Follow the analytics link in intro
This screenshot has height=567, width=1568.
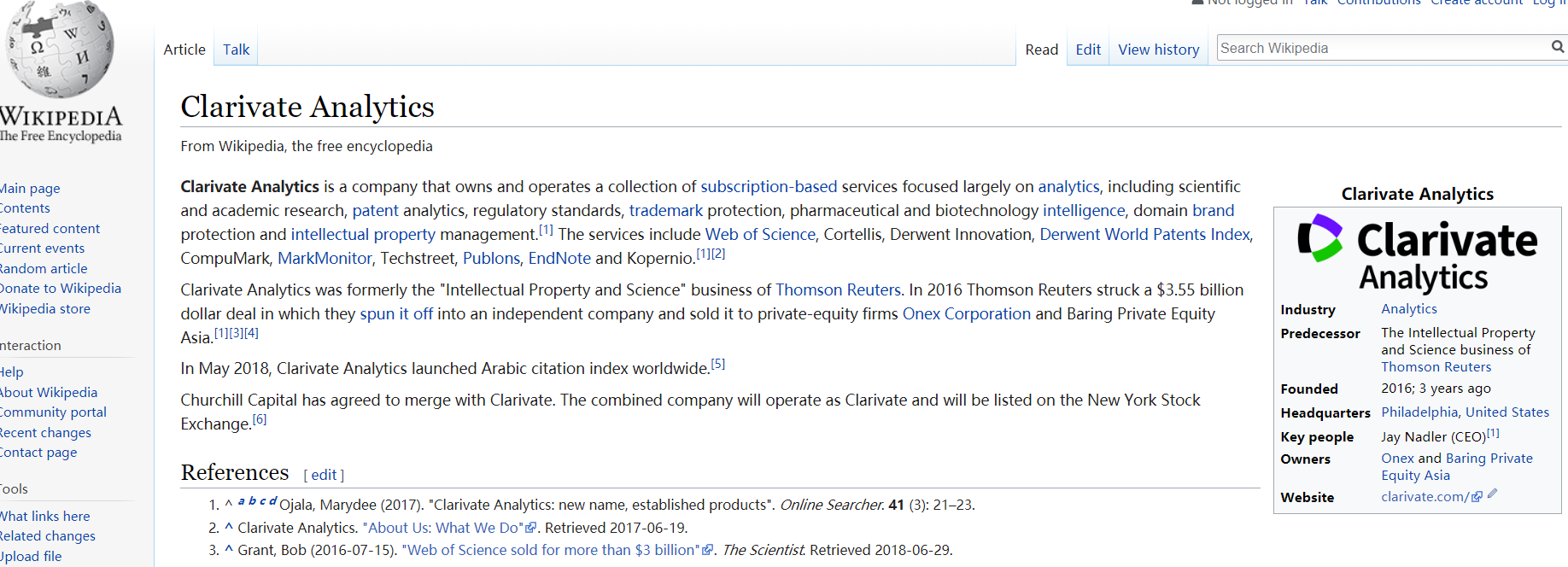point(1068,187)
